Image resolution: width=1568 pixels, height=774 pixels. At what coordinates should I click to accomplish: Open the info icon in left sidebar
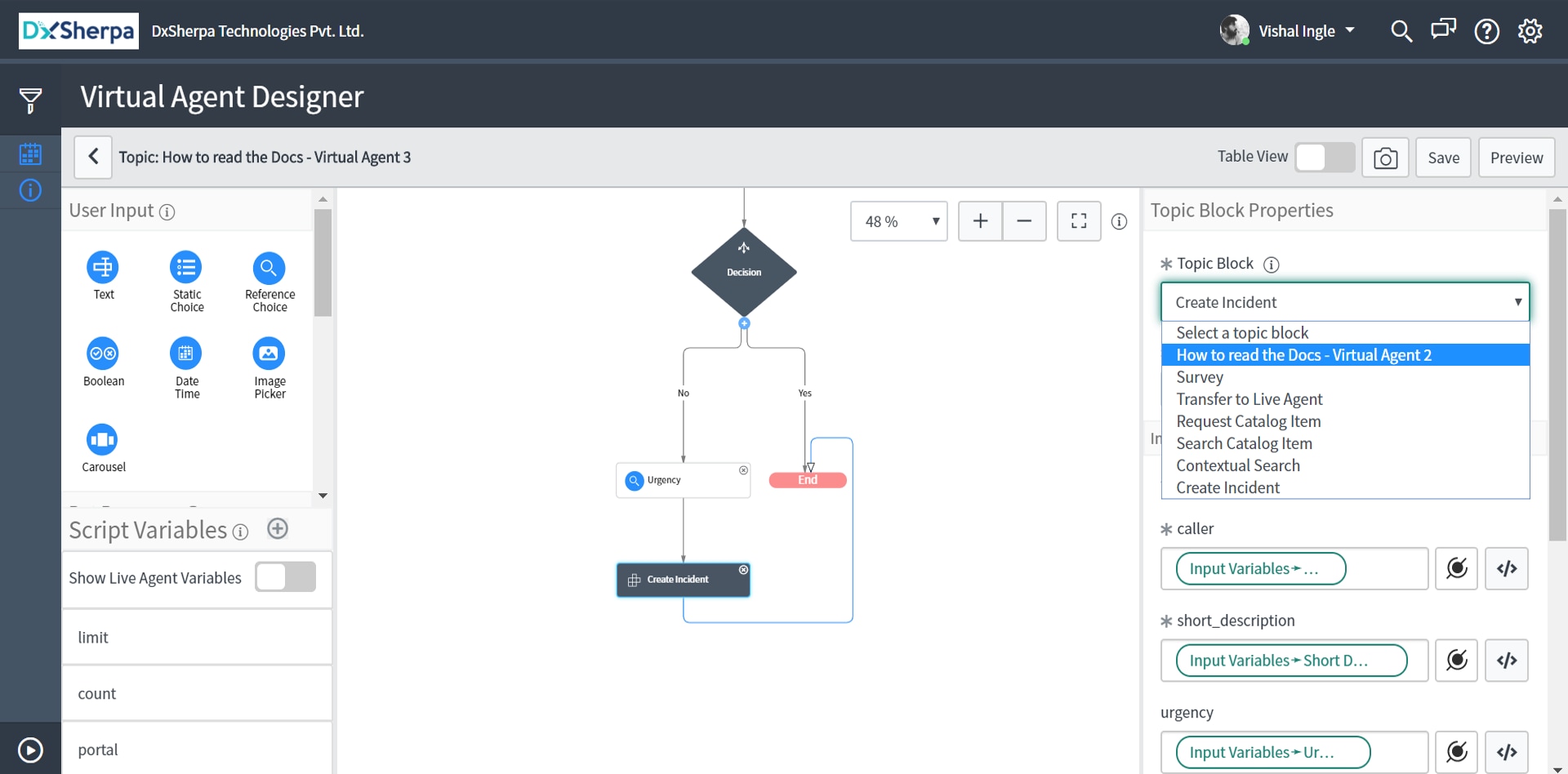pos(30,190)
